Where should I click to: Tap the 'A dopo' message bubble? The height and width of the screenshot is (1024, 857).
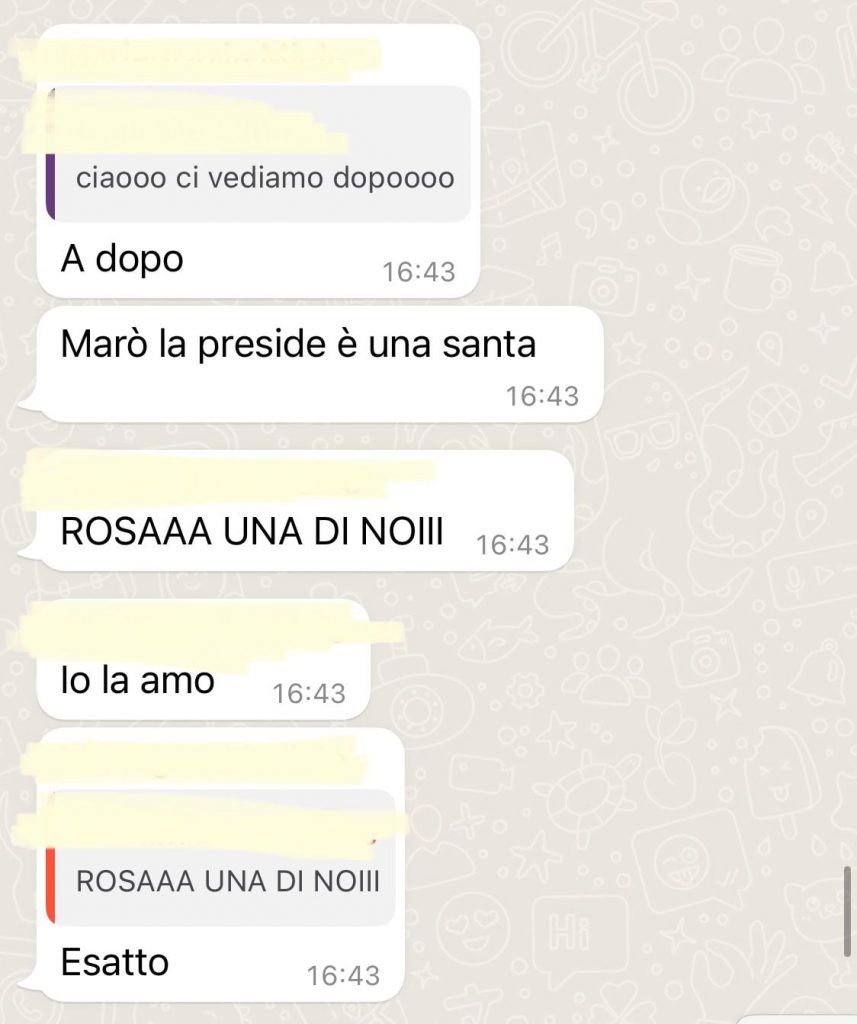click(x=258, y=161)
